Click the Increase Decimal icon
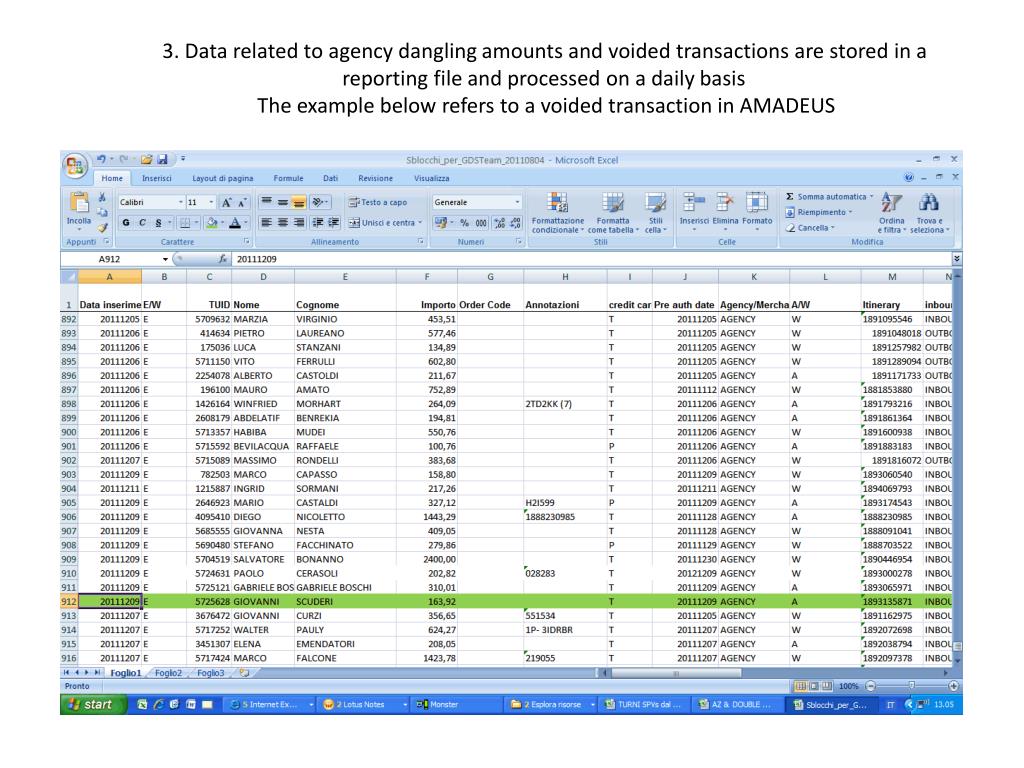 point(500,223)
